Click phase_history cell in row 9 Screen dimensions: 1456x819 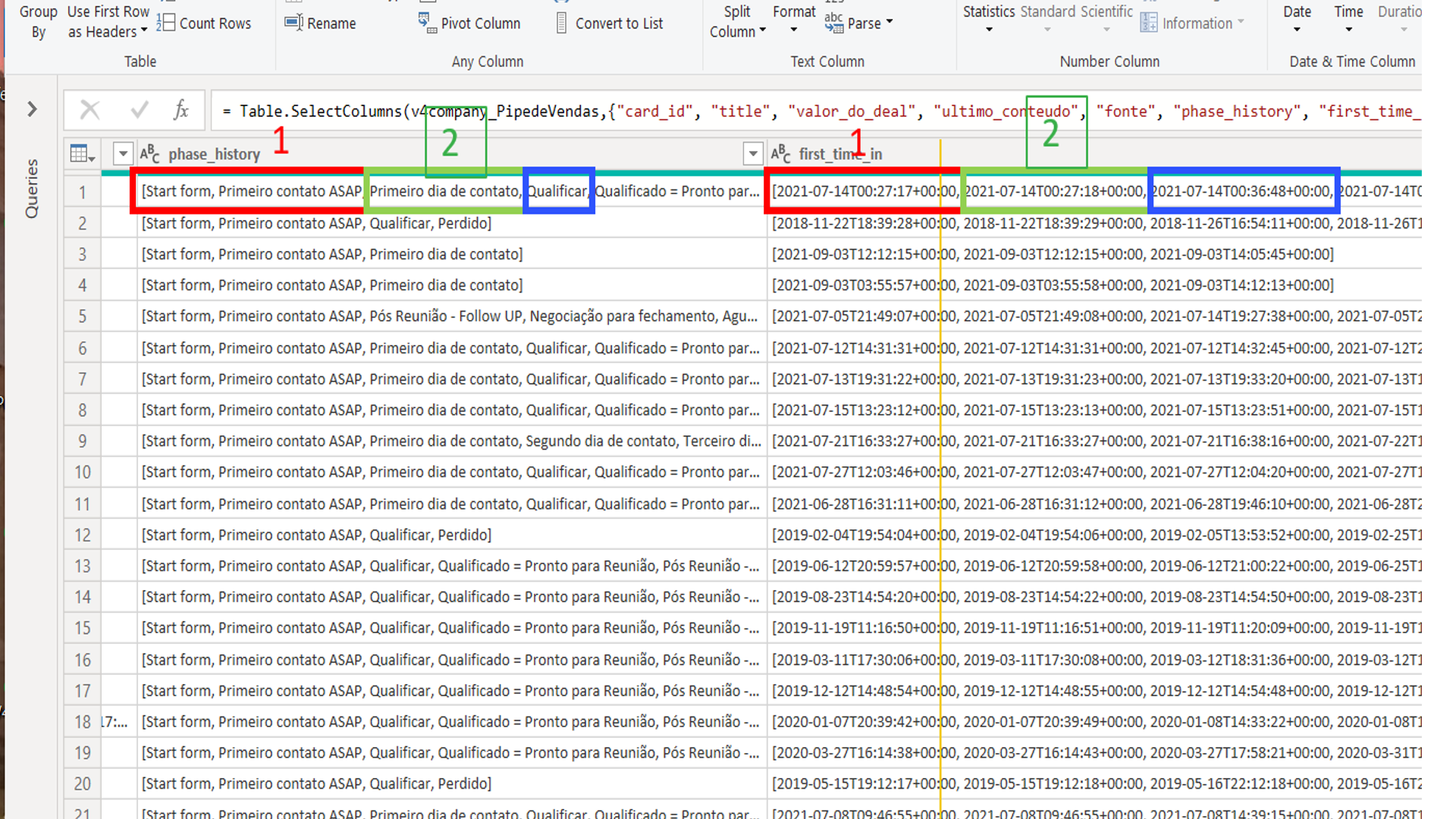click(x=451, y=441)
